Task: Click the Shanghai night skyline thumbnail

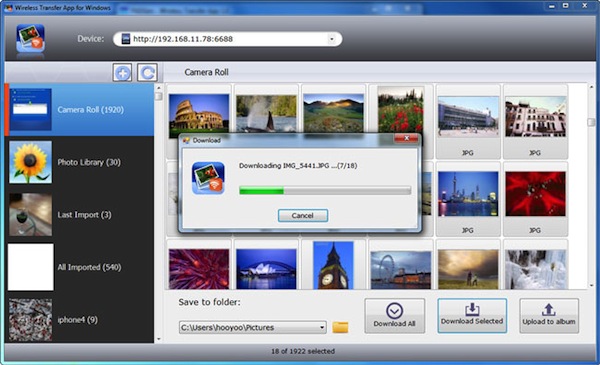Action: (468, 194)
